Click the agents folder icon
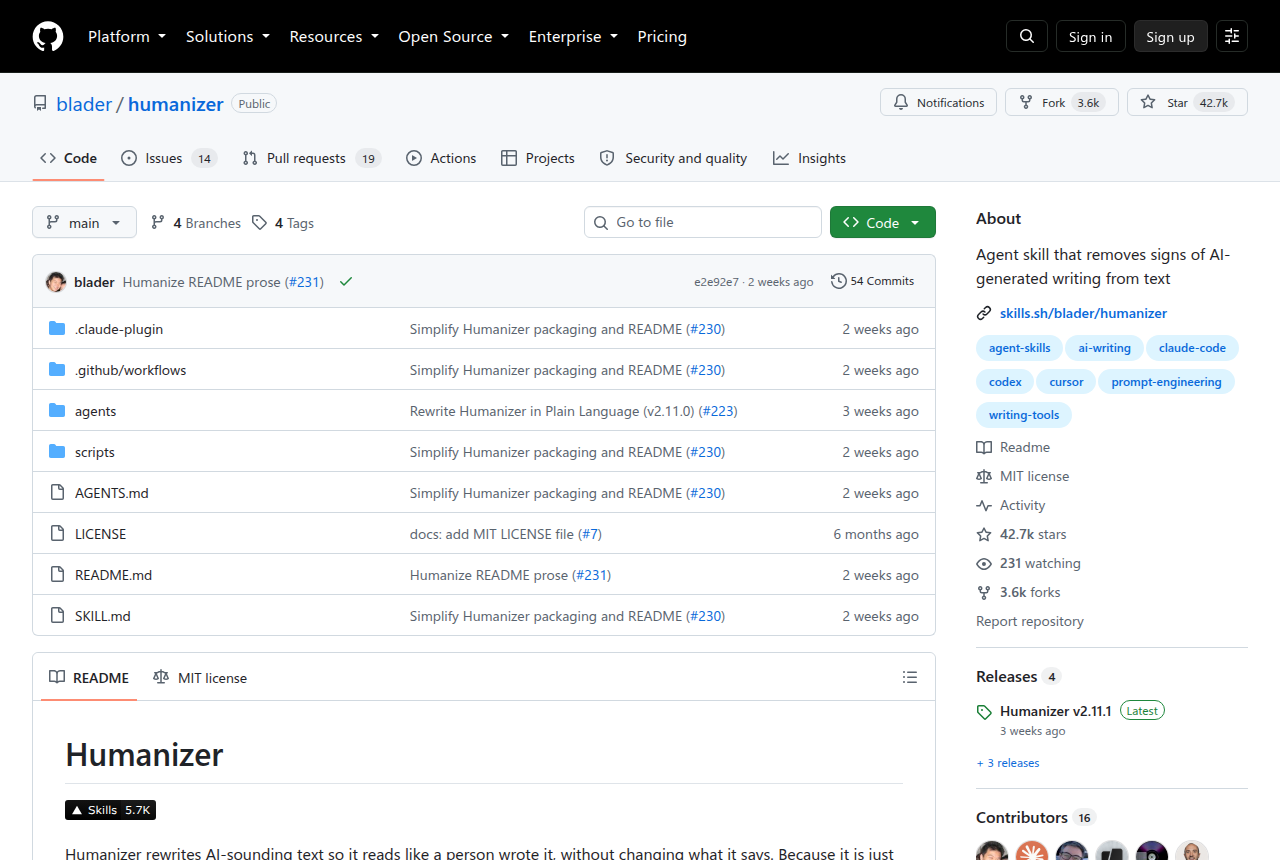Screen dimensions: 1280x860 (x=57, y=411)
